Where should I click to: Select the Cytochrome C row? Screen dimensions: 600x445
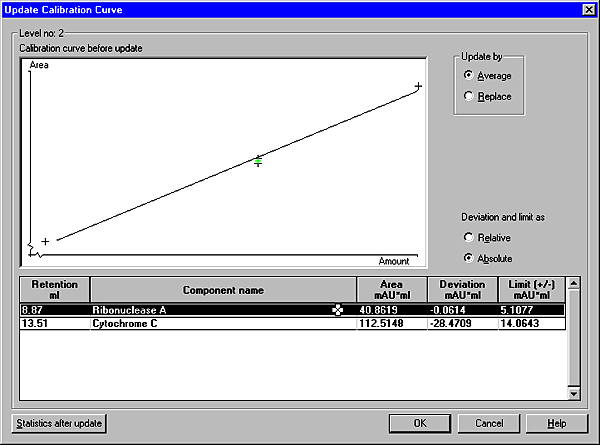(x=292, y=323)
